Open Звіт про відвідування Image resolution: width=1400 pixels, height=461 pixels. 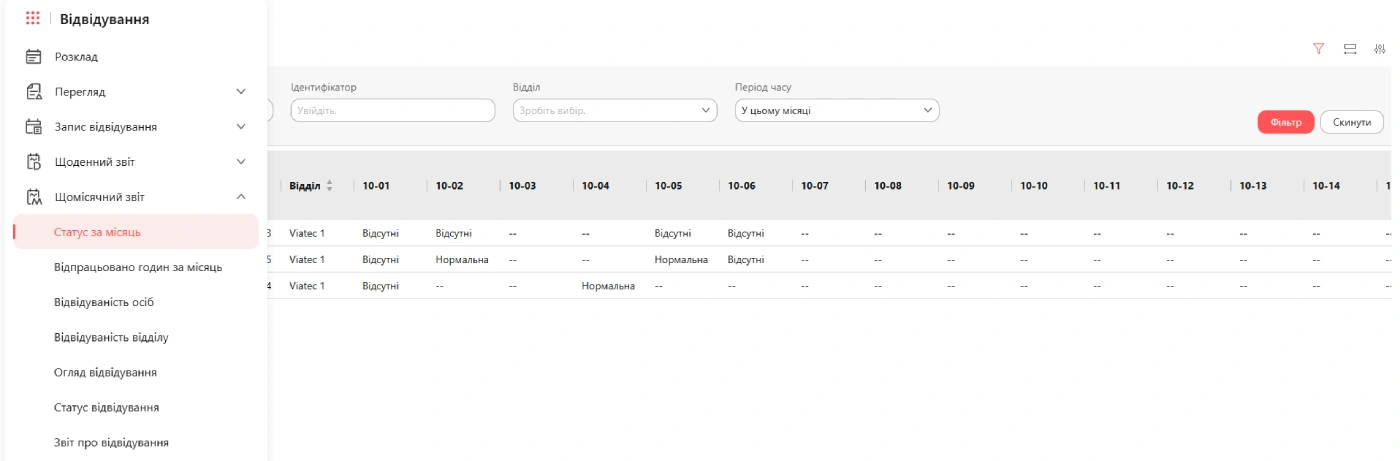[x=111, y=442]
